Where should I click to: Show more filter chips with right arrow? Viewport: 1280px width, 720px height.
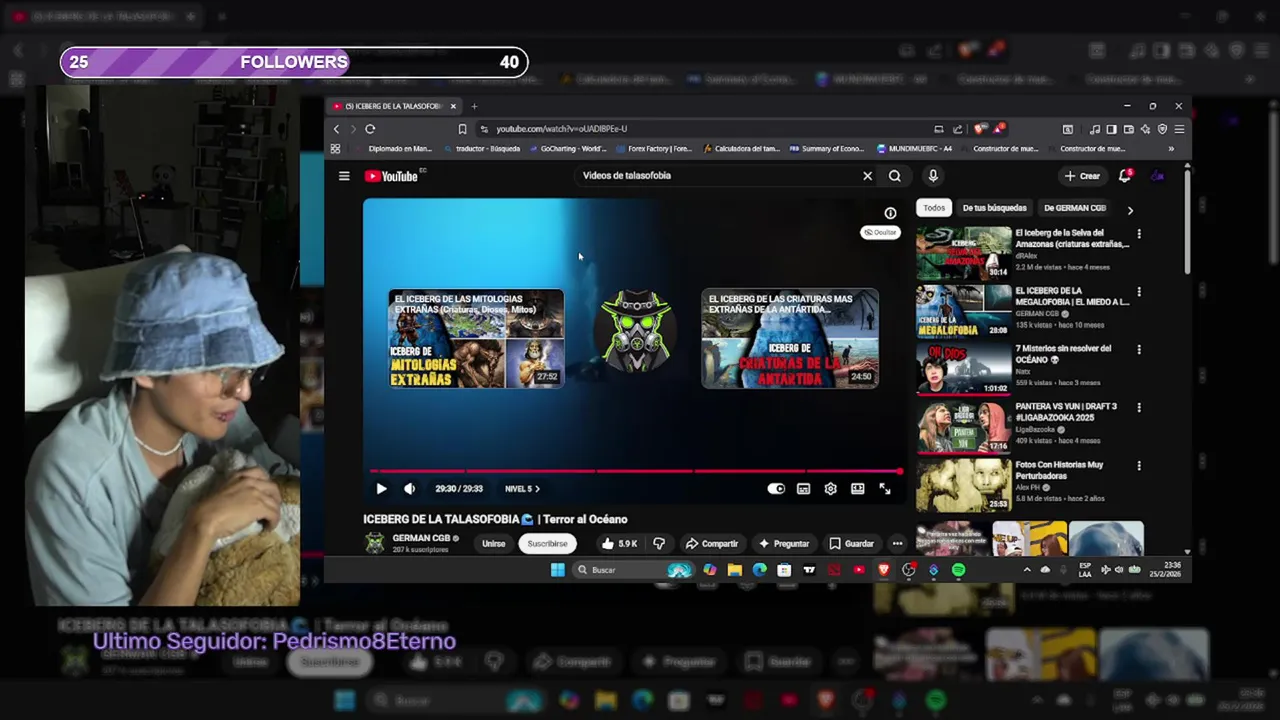pos(1130,210)
